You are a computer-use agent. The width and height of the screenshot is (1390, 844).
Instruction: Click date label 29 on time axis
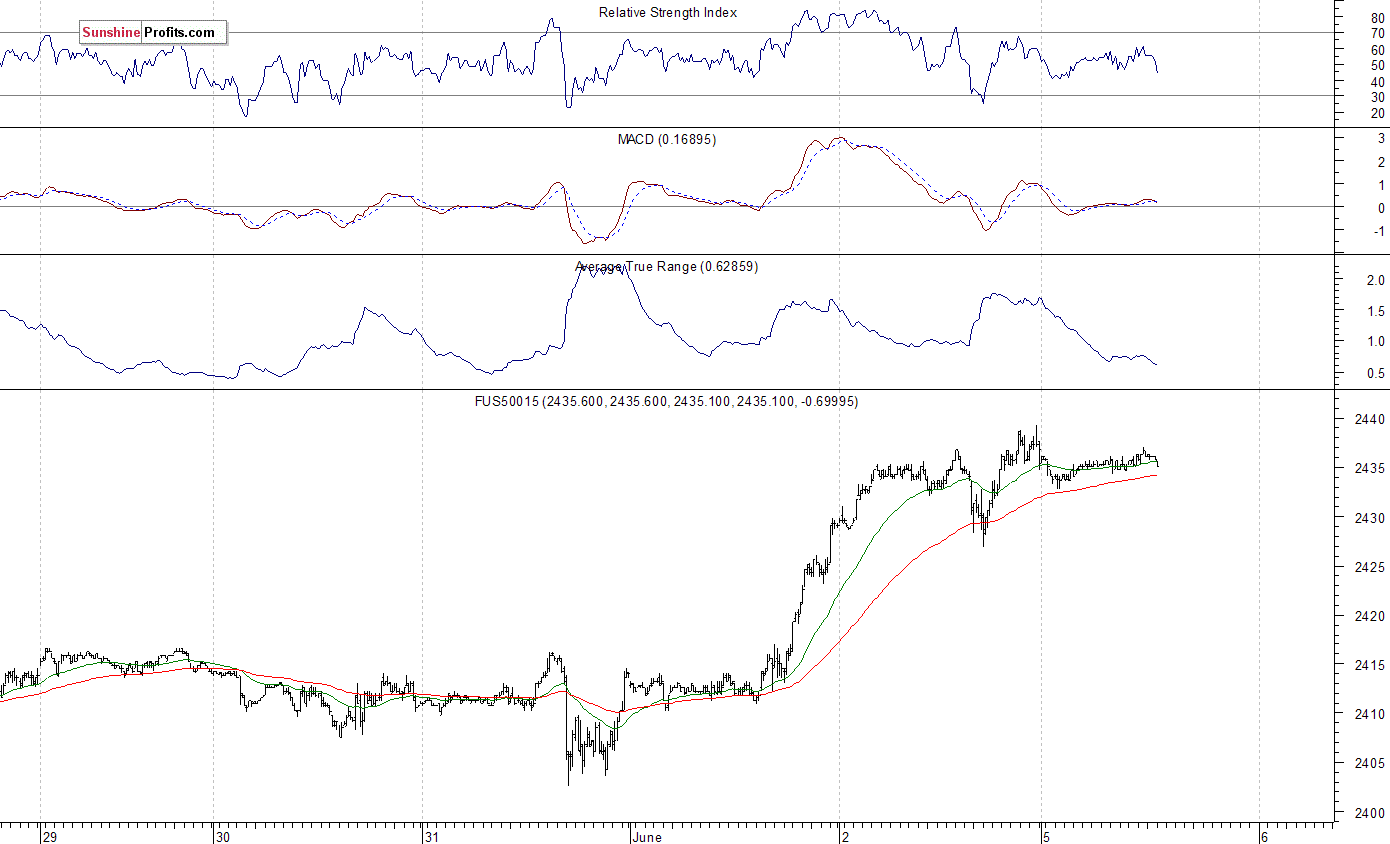tap(52, 836)
